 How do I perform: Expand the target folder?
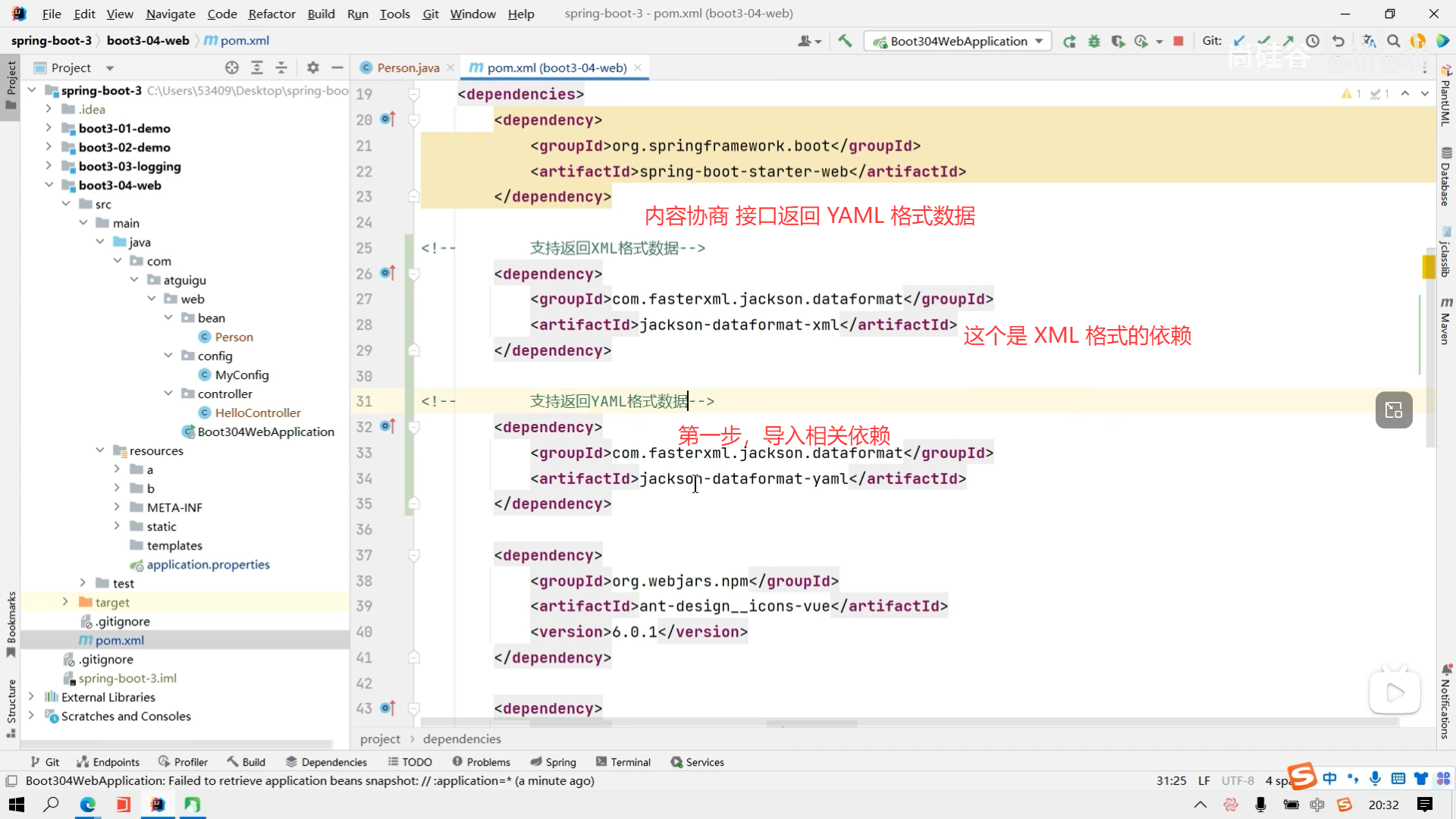65,602
